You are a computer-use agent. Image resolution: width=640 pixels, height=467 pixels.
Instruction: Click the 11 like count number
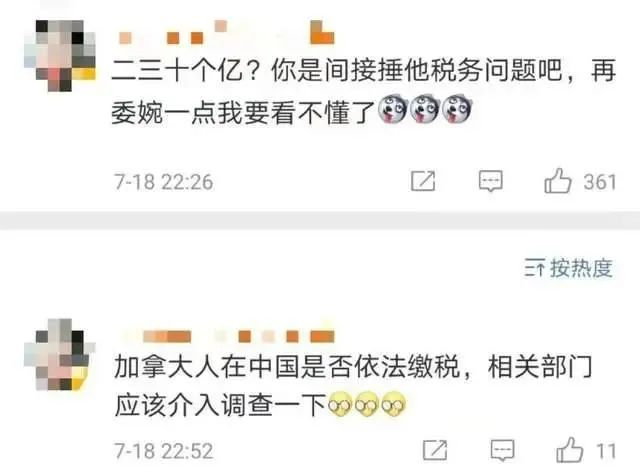[606, 451]
